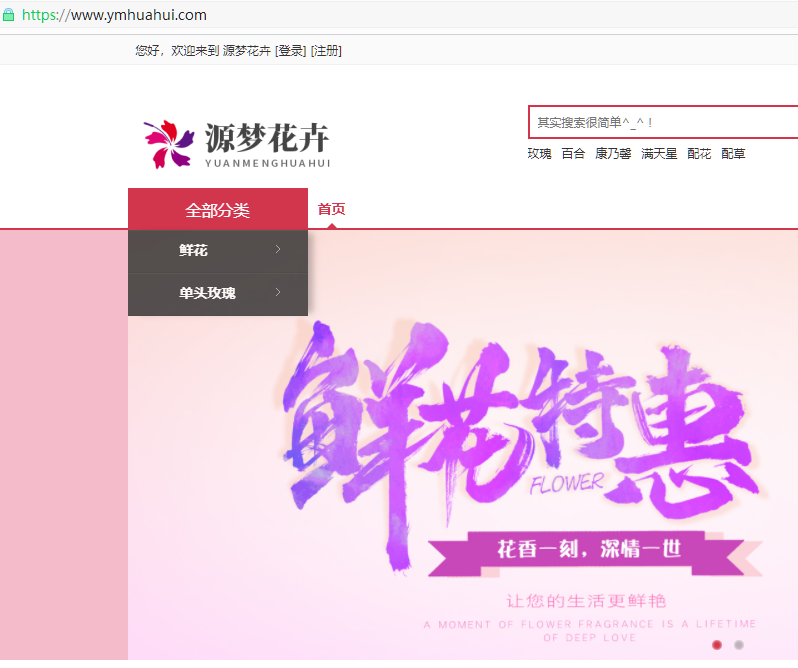This screenshot has height=668, width=798.
Task: Click the green HTTPS padlock icon
Action: (x=9, y=15)
